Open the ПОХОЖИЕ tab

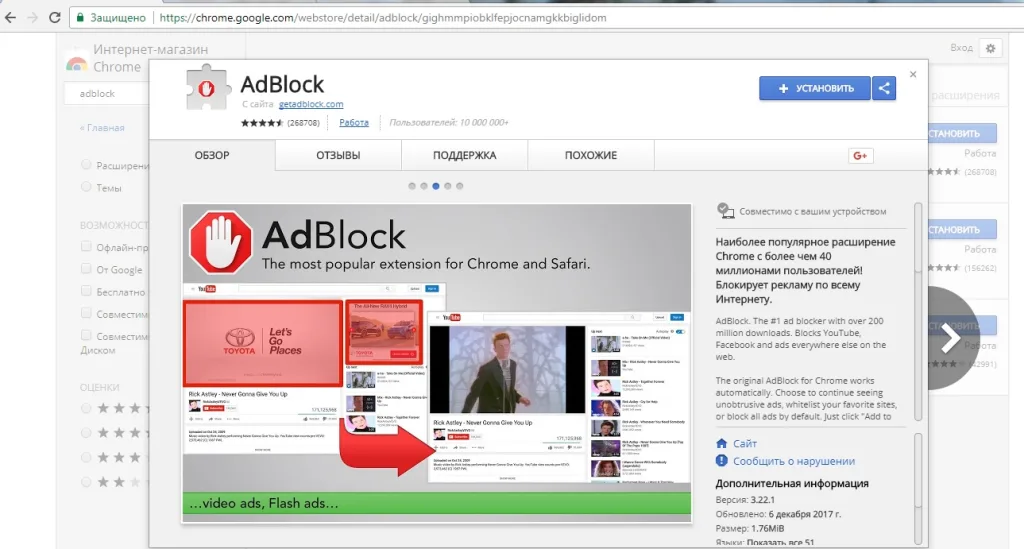pos(591,155)
